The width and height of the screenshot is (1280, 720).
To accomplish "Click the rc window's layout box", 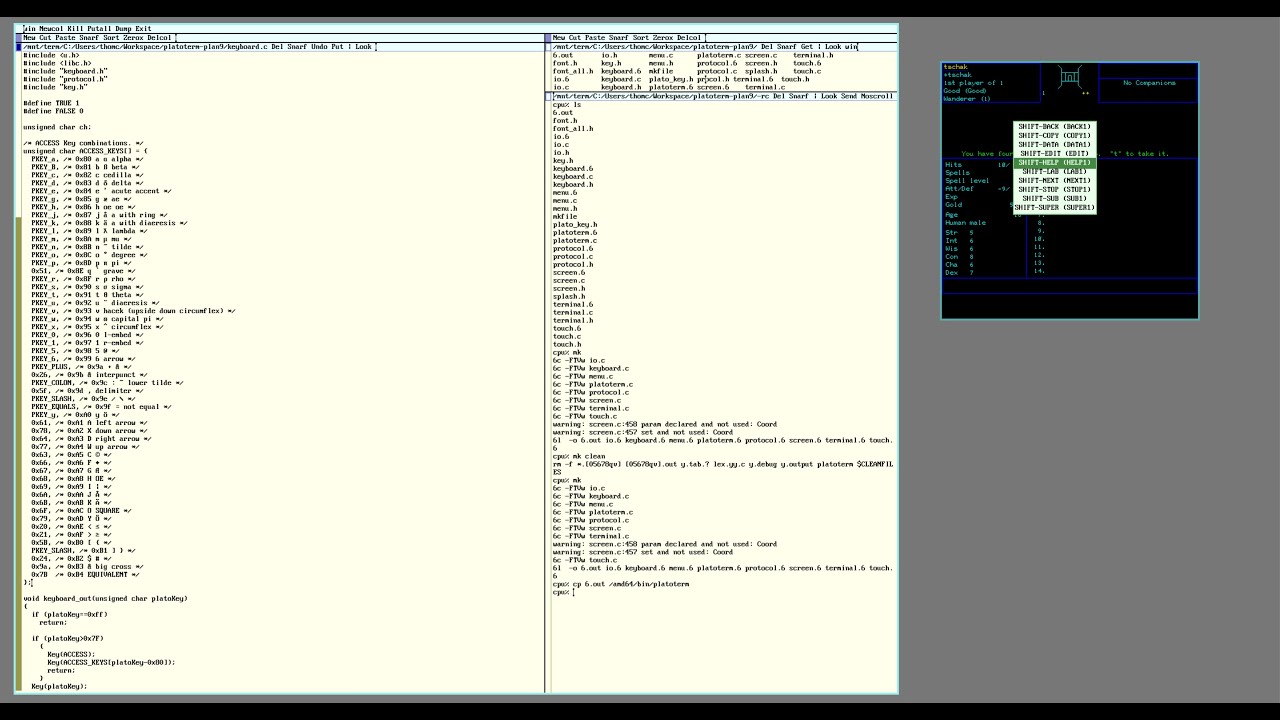I will [x=548, y=96].
